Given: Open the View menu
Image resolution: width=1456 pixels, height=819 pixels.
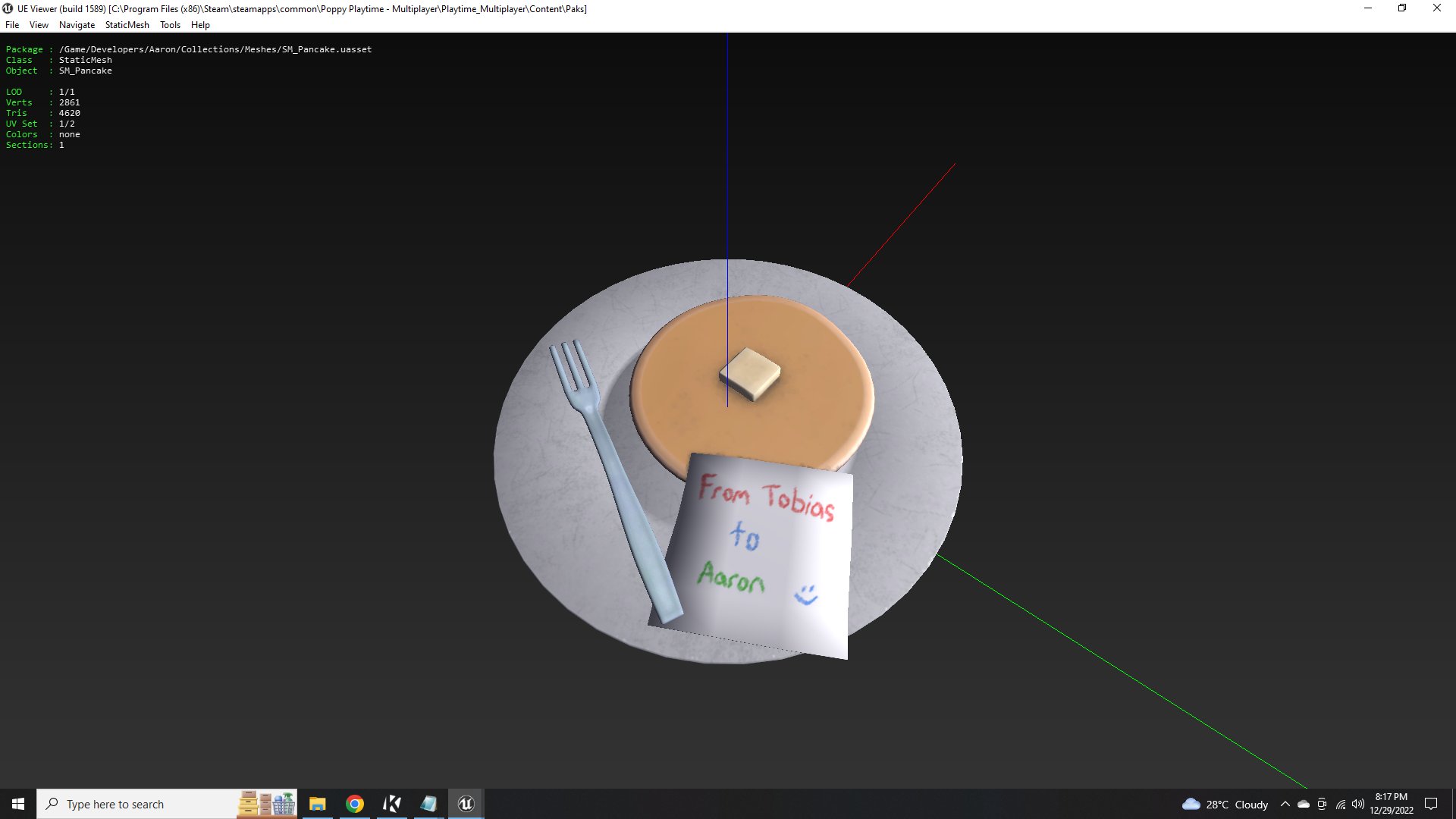Looking at the screenshot, I should click(x=39, y=25).
